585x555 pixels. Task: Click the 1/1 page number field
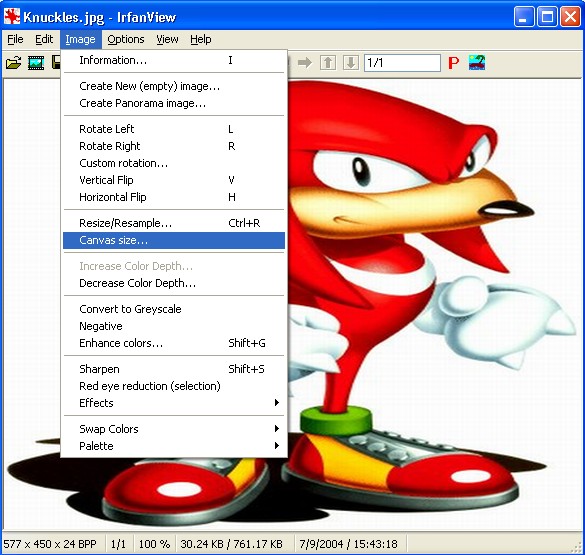click(x=402, y=63)
